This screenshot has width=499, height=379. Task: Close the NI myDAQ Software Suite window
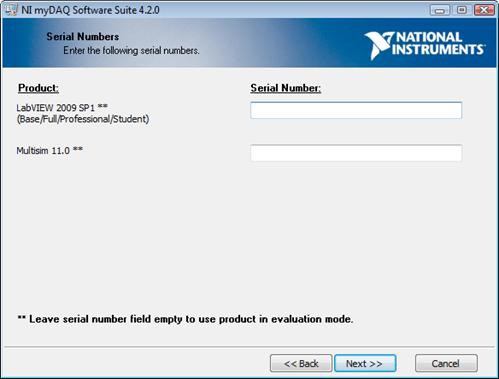tap(484, 10)
